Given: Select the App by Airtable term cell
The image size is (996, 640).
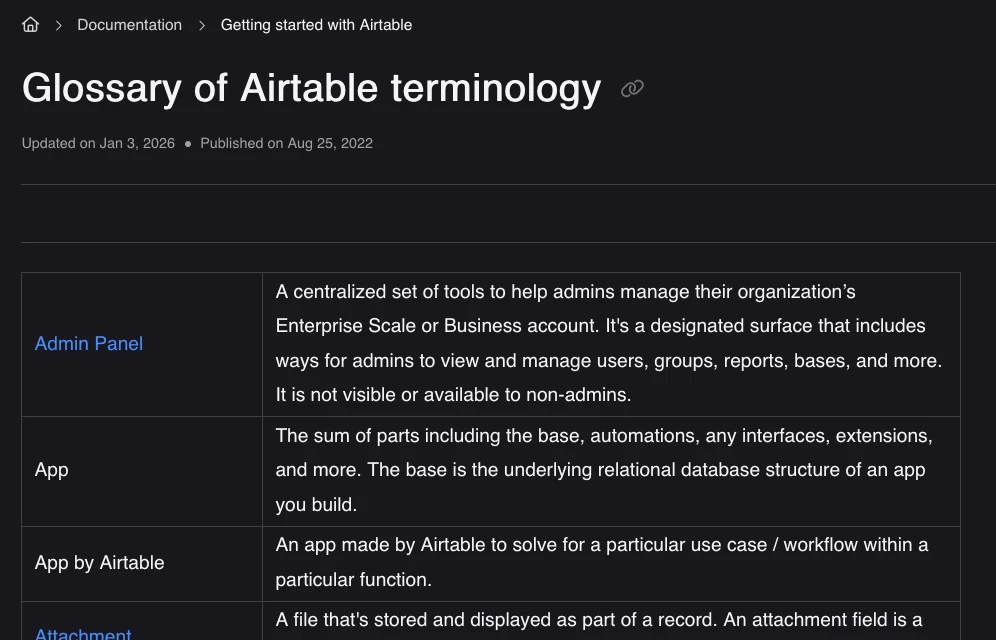Looking at the screenshot, I should (x=99, y=563).
